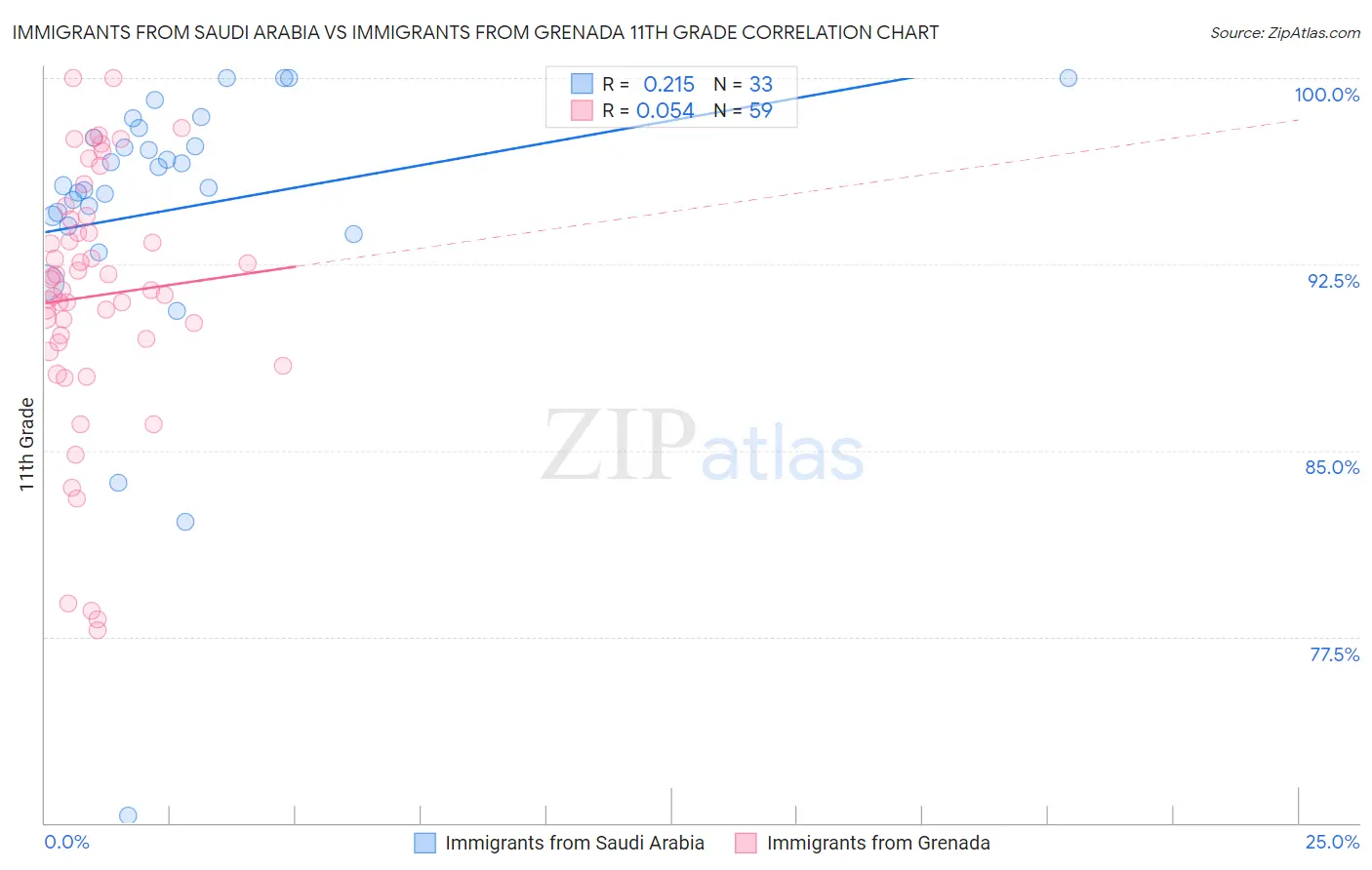Click the pink Grenada legend swatch at bottom
1372x870 pixels.
click(x=746, y=843)
